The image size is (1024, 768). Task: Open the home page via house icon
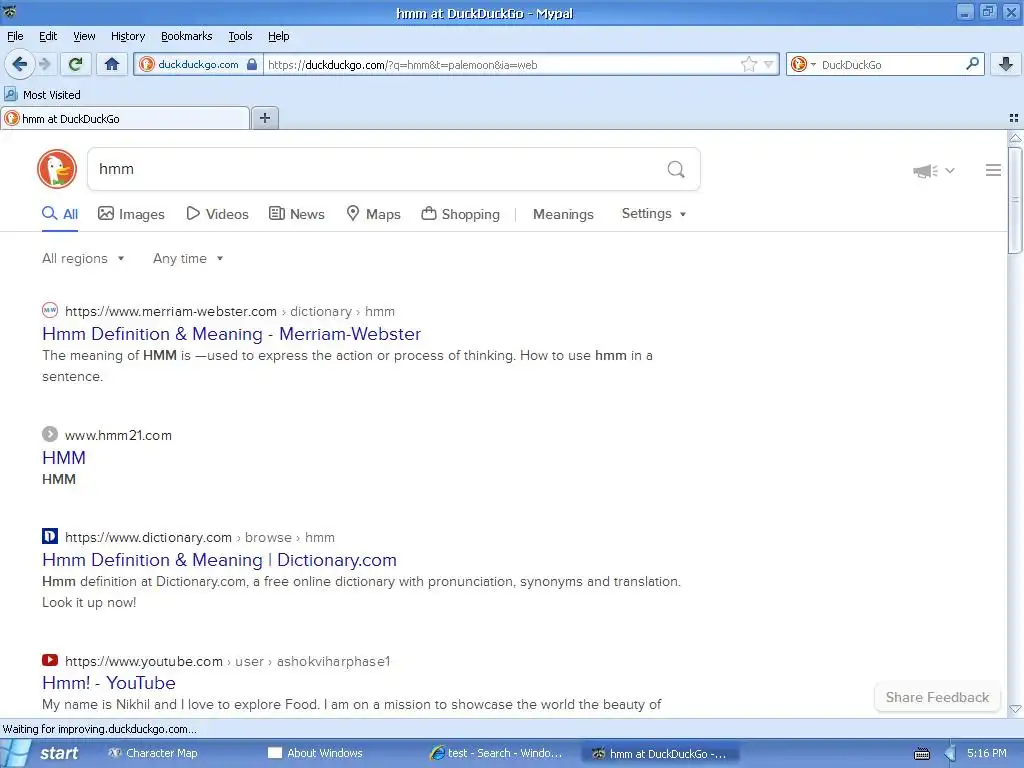112,64
